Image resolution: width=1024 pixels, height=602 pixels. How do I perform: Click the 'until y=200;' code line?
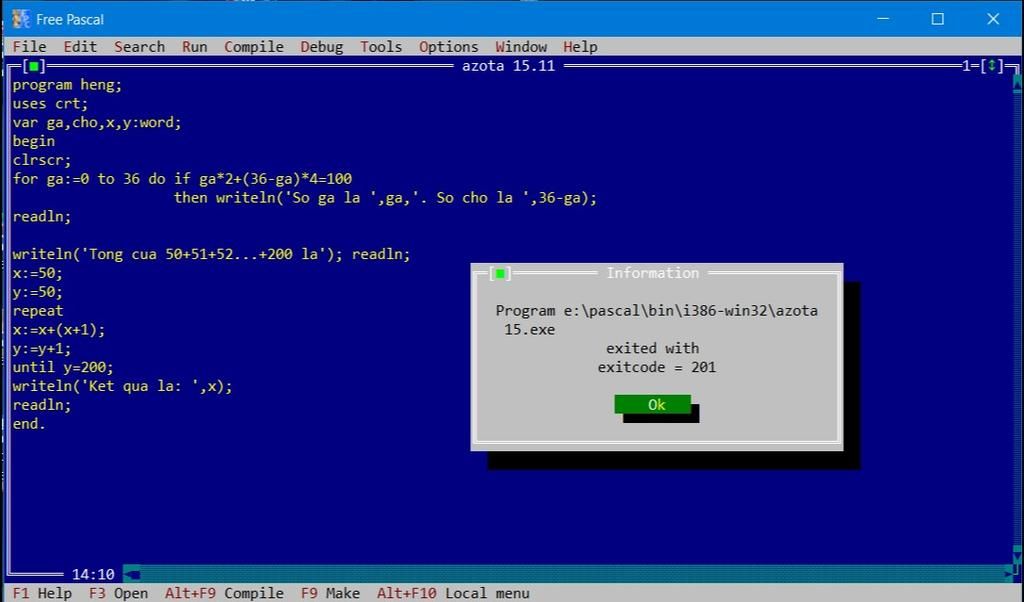click(x=63, y=368)
